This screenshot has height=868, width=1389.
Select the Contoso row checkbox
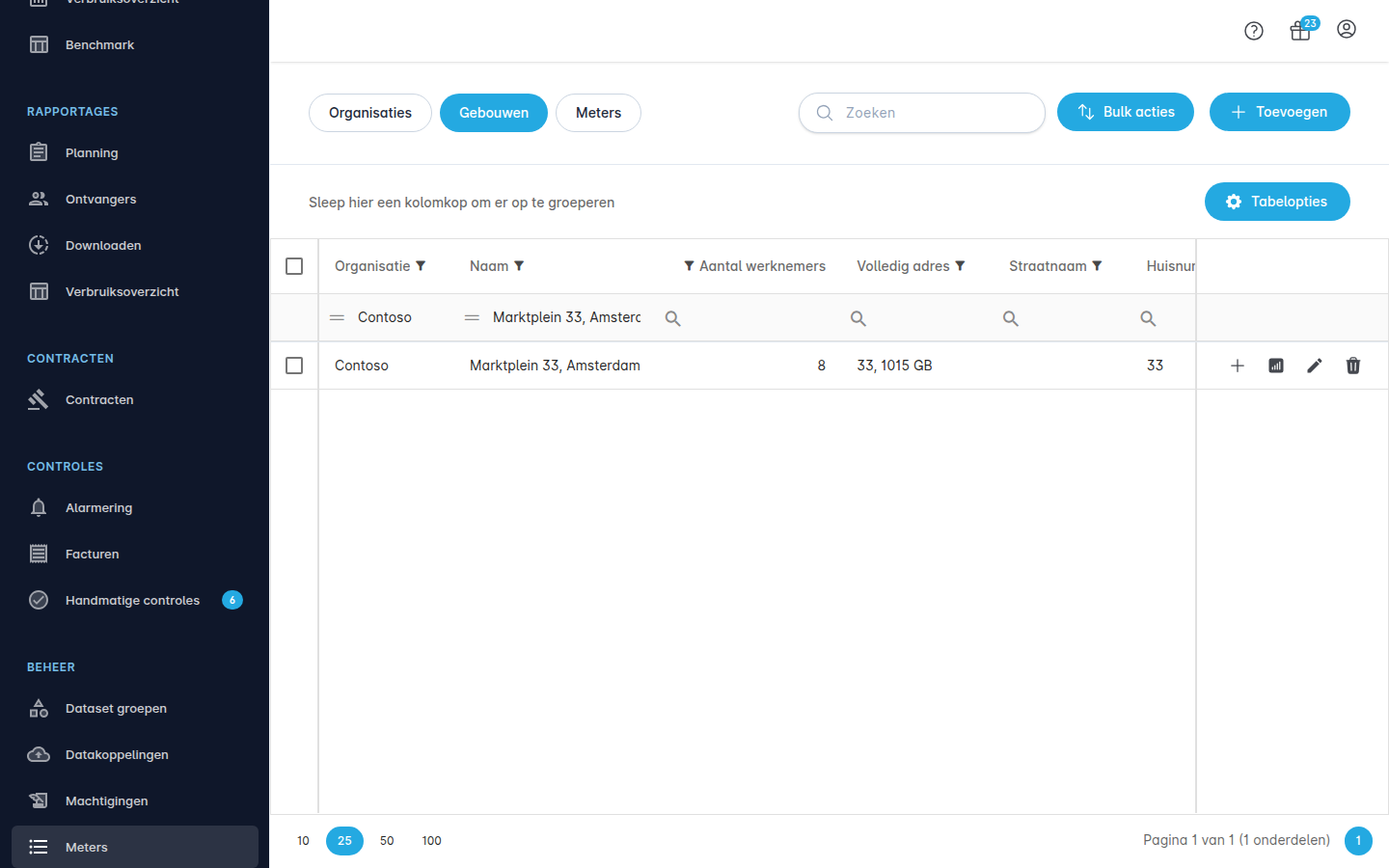[x=294, y=366]
